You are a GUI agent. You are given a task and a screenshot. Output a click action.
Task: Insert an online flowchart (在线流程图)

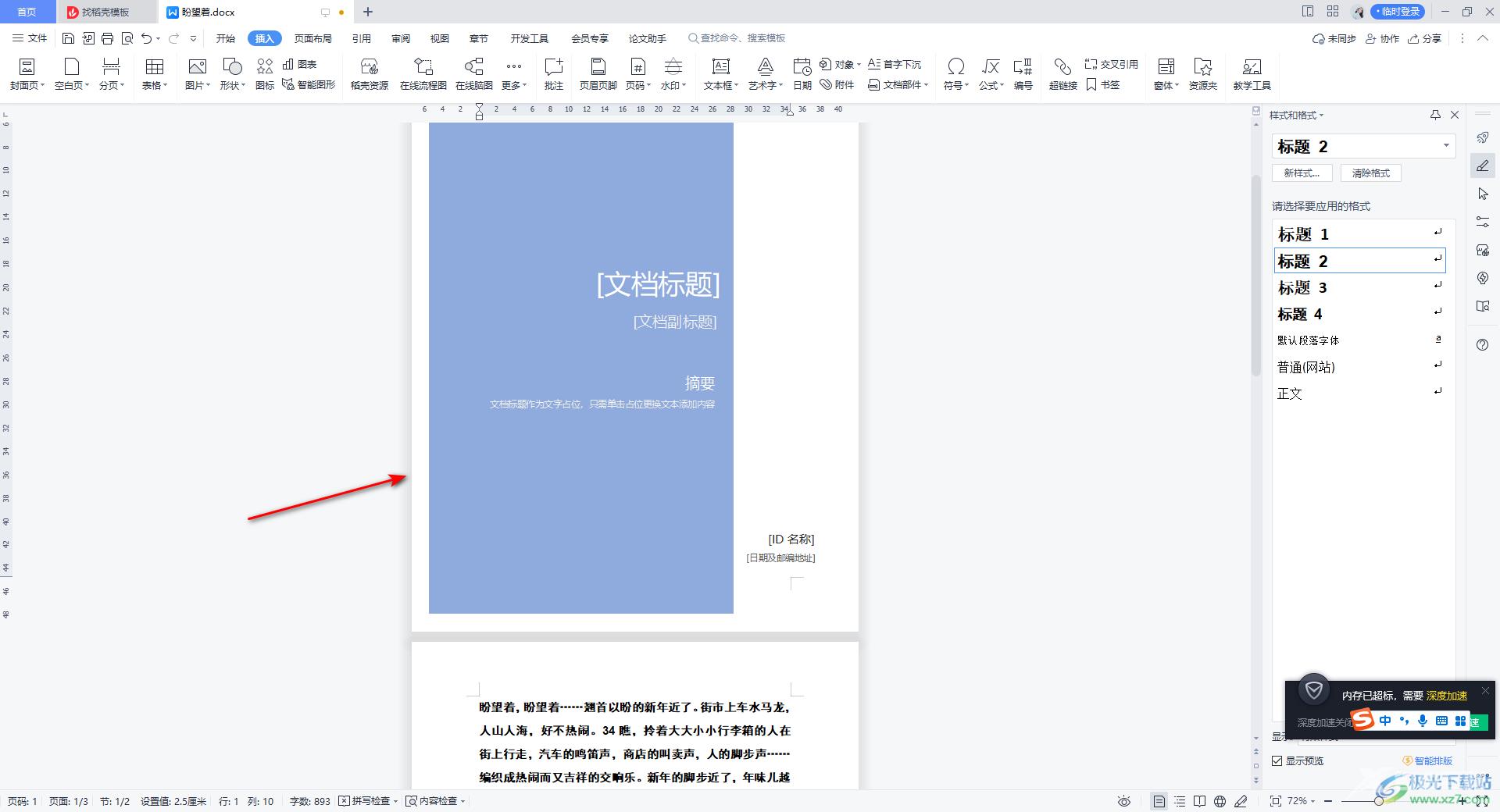tap(423, 74)
